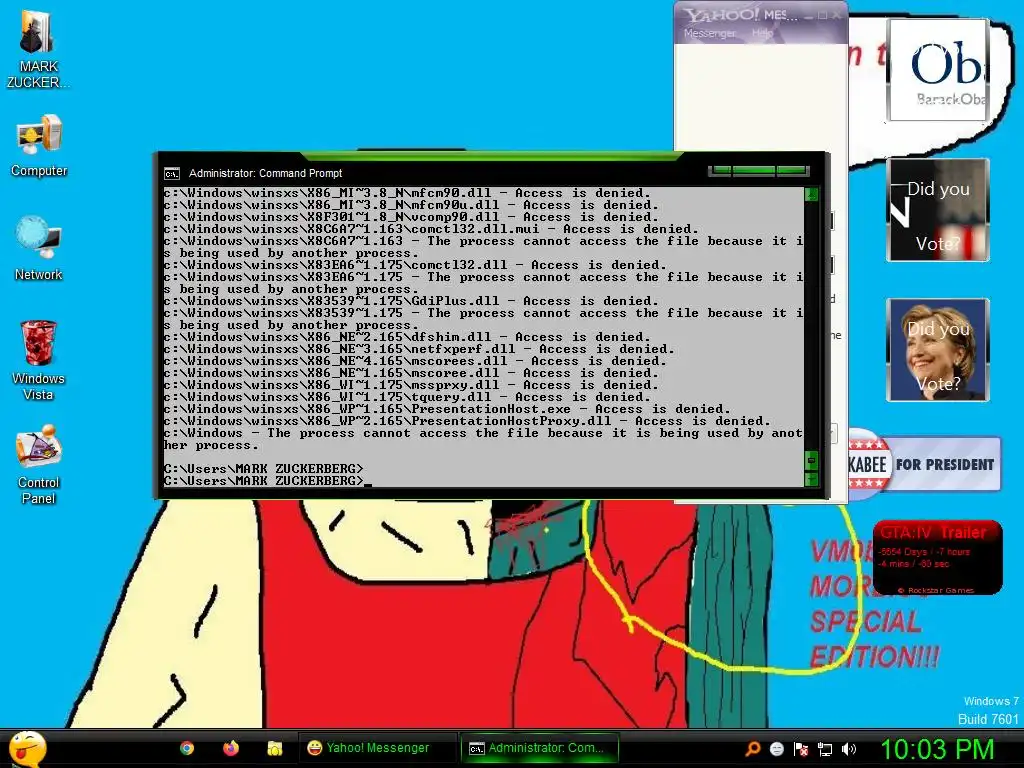Switch to Yahoo! Messenger taskbar button
The height and width of the screenshot is (768, 1024).
377,748
